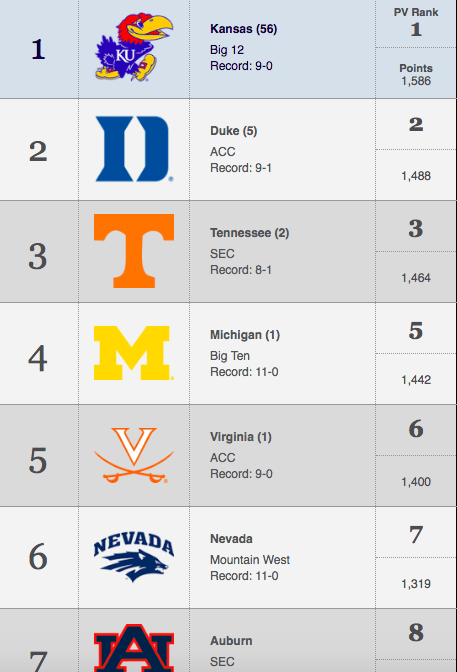The width and height of the screenshot is (457, 672).
Task: Open the Michigan yellow M logo
Action: point(134,353)
